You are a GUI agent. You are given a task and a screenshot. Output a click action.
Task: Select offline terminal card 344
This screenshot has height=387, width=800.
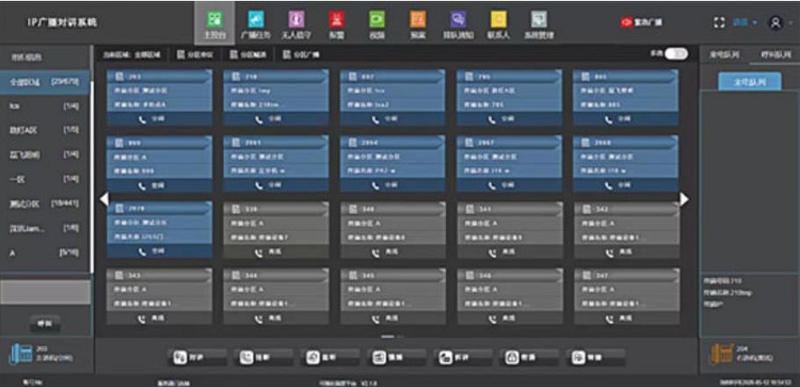tap(276, 297)
